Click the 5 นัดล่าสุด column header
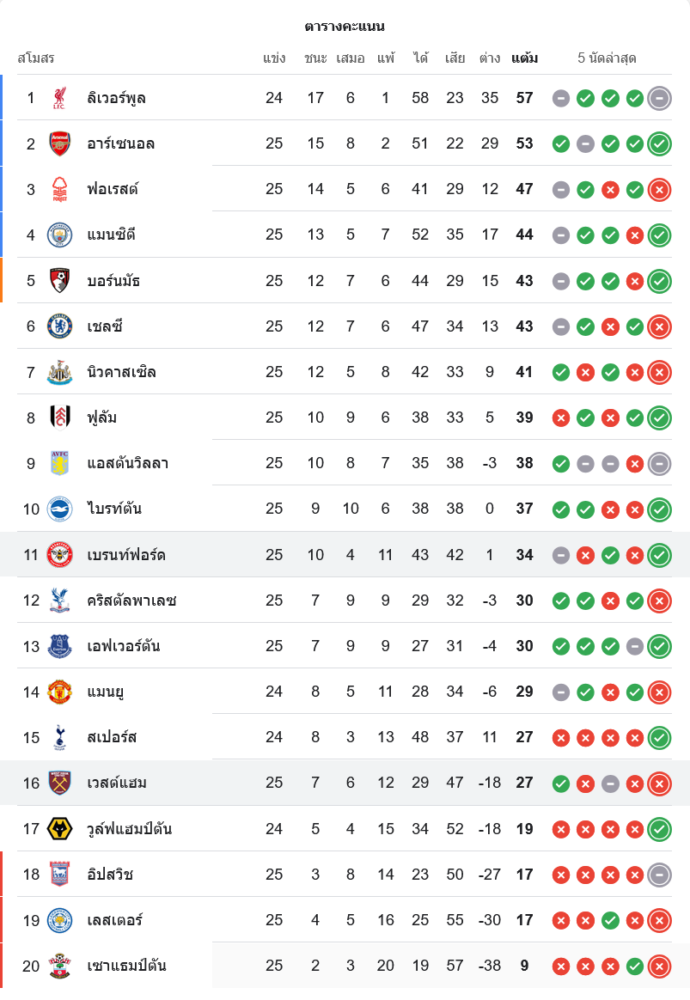This screenshot has height=1000, width=690. click(607, 58)
